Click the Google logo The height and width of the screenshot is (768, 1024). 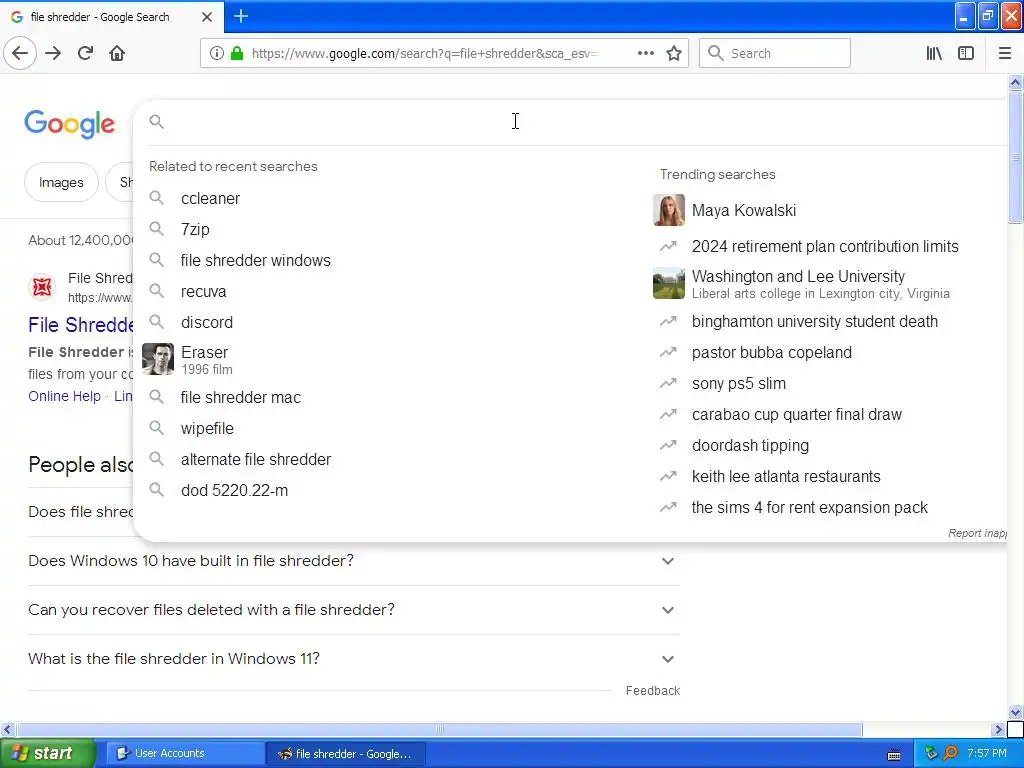(x=70, y=124)
